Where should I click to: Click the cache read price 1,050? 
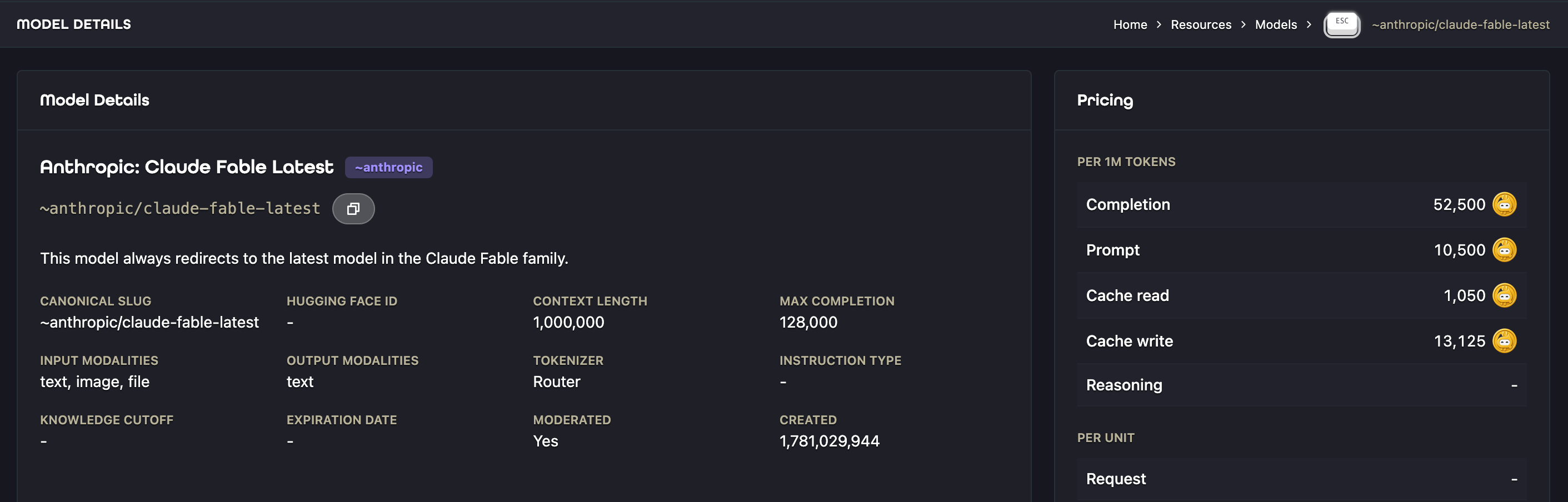pos(1464,297)
